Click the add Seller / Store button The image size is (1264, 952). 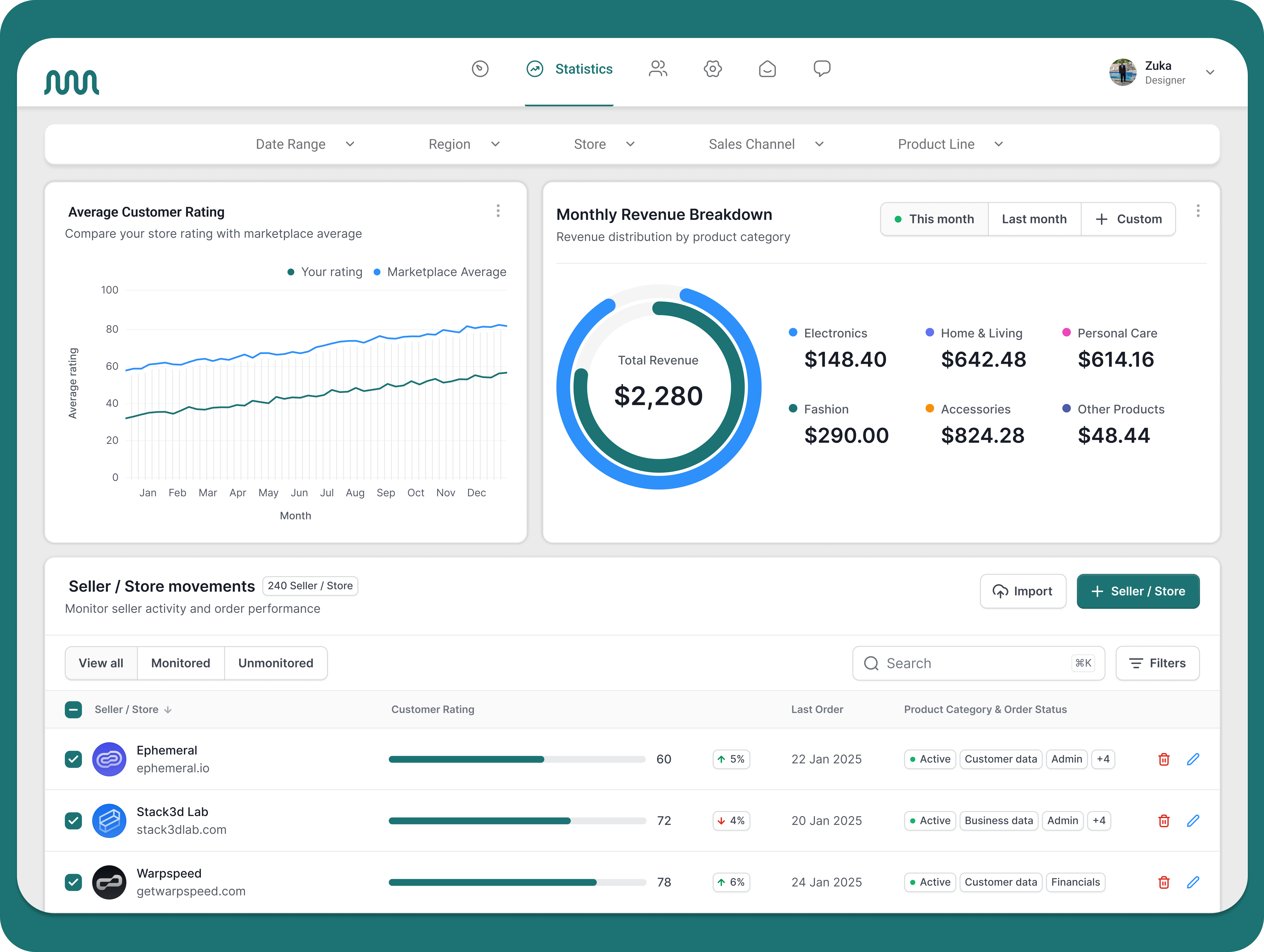pyautogui.click(x=1138, y=591)
